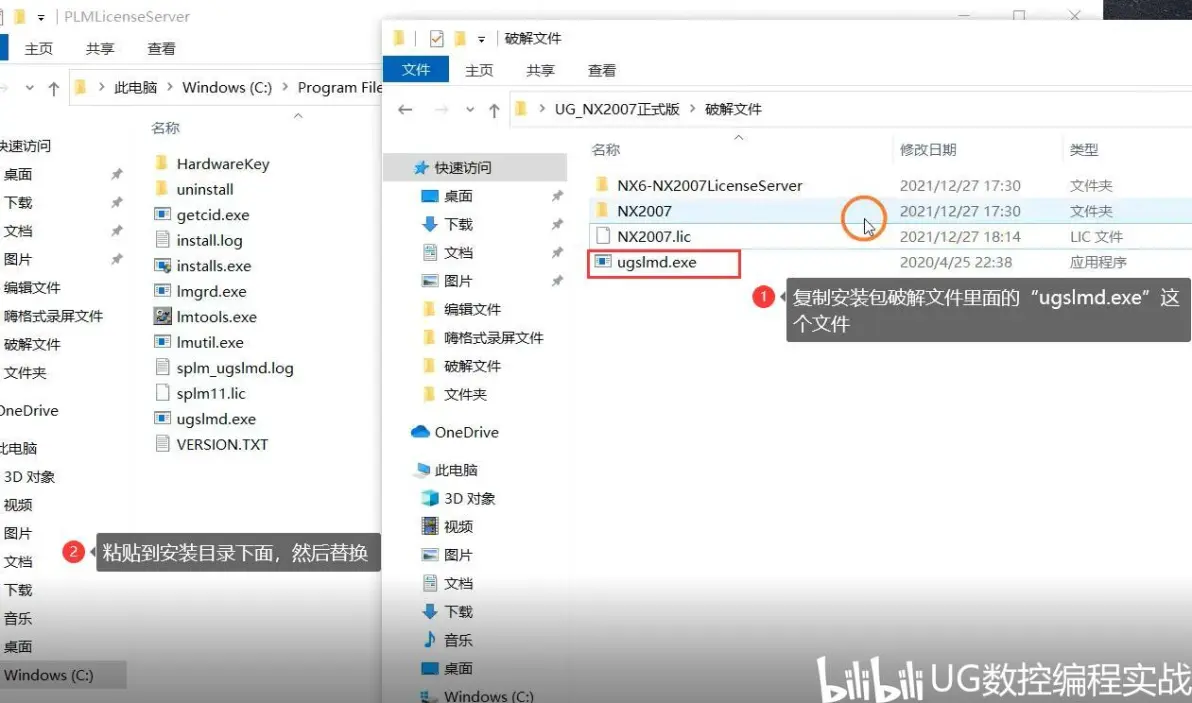The height and width of the screenshot is (703, 1192).
Task: Open 此电脑 in front window sidebar
Action: tap(456, 470)
